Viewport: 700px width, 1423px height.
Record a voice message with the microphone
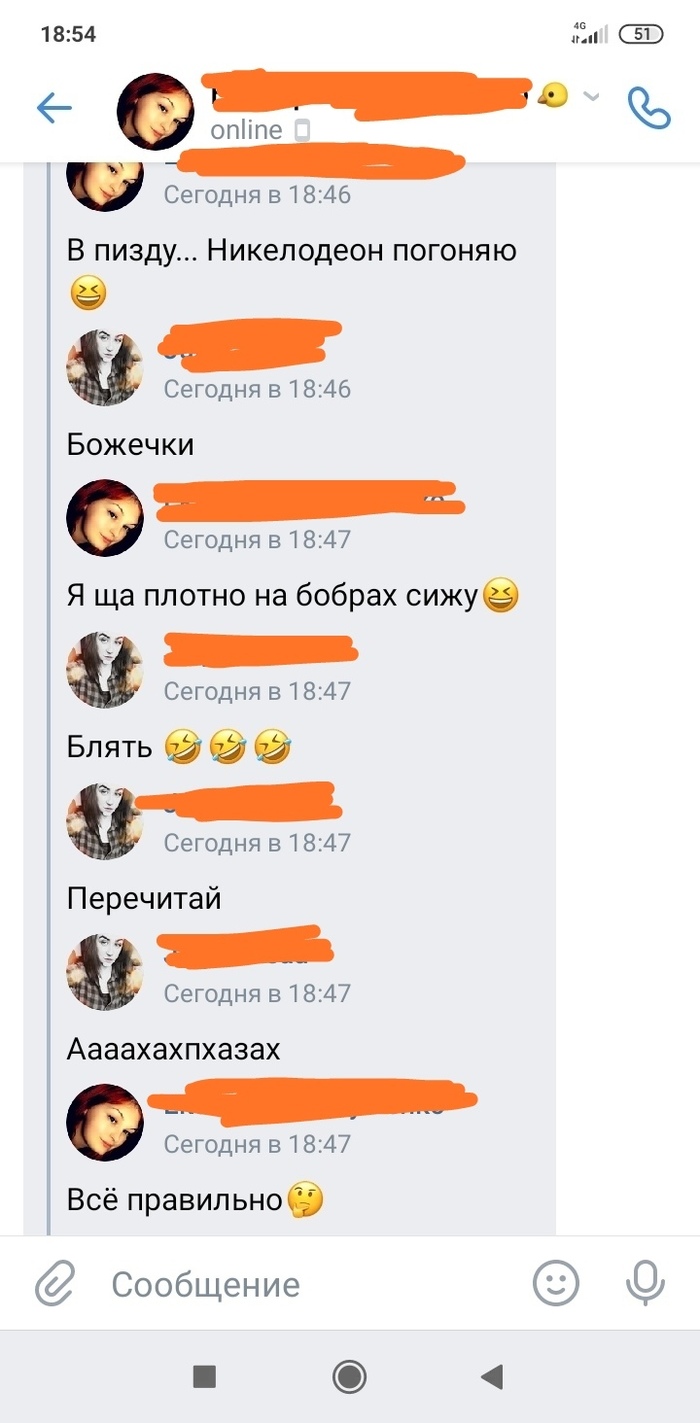[645, 1283]
